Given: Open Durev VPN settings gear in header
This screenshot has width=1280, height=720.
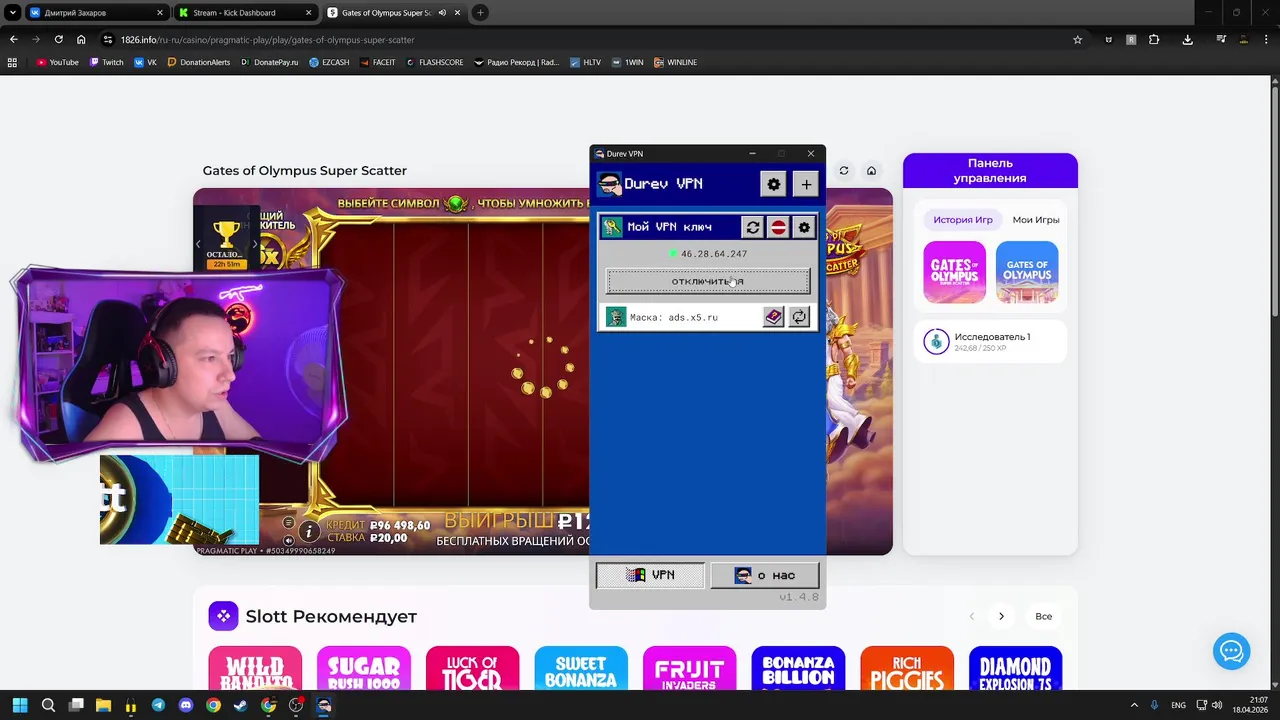Looking at the screenshot, I should [773, 184].
